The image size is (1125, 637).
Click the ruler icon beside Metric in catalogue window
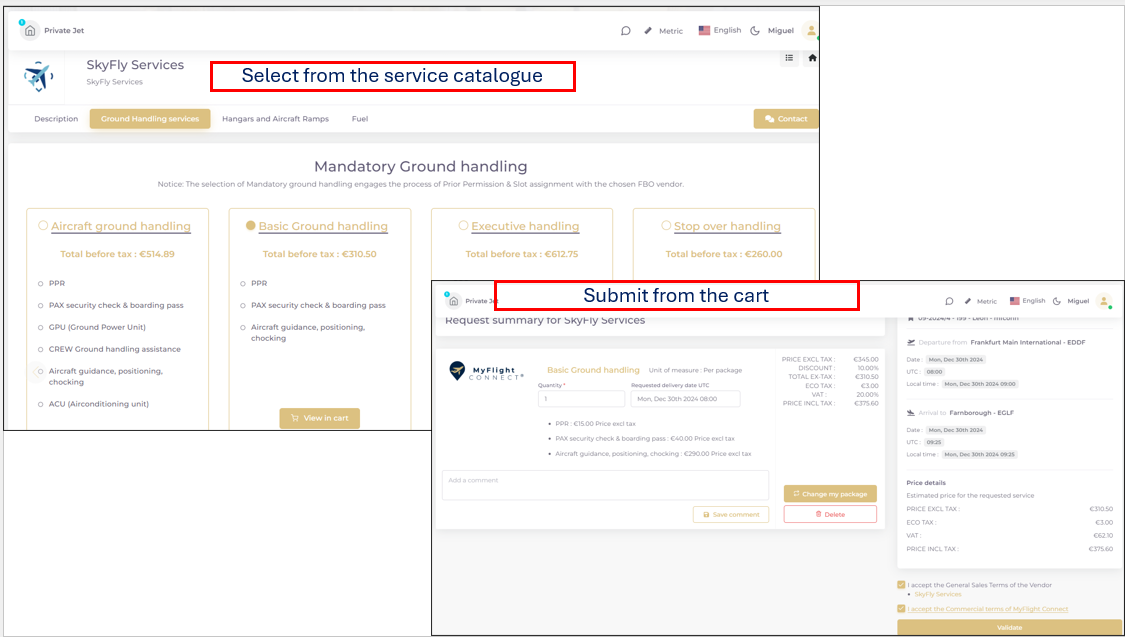648,31
